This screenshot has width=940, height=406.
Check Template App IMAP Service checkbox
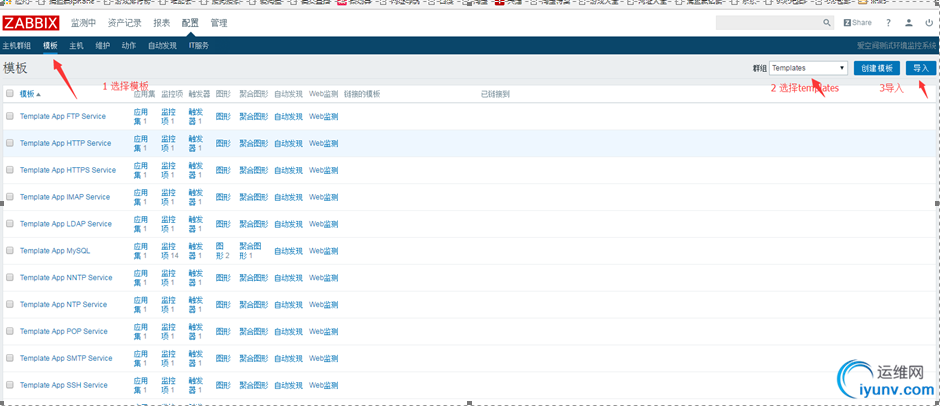[10, 197]
